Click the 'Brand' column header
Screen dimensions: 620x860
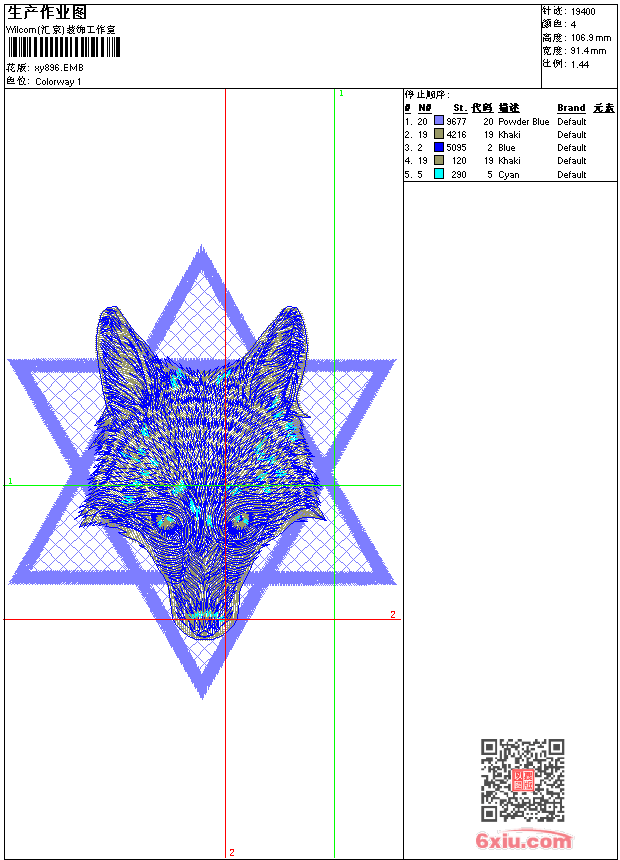pos(571,108)
